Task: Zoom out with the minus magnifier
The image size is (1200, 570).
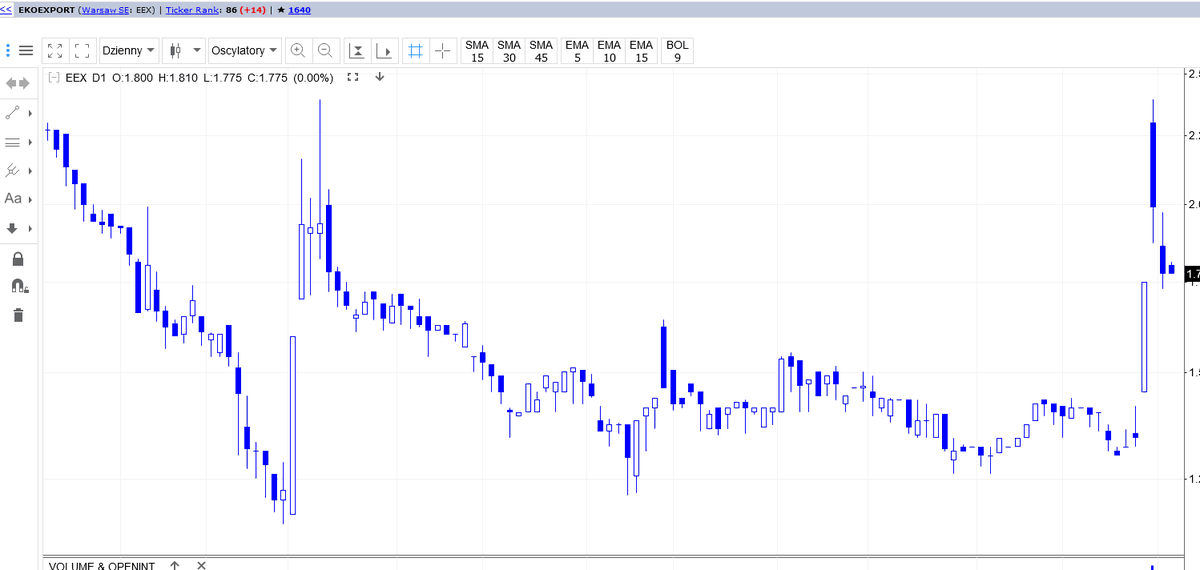Action: 325,50
